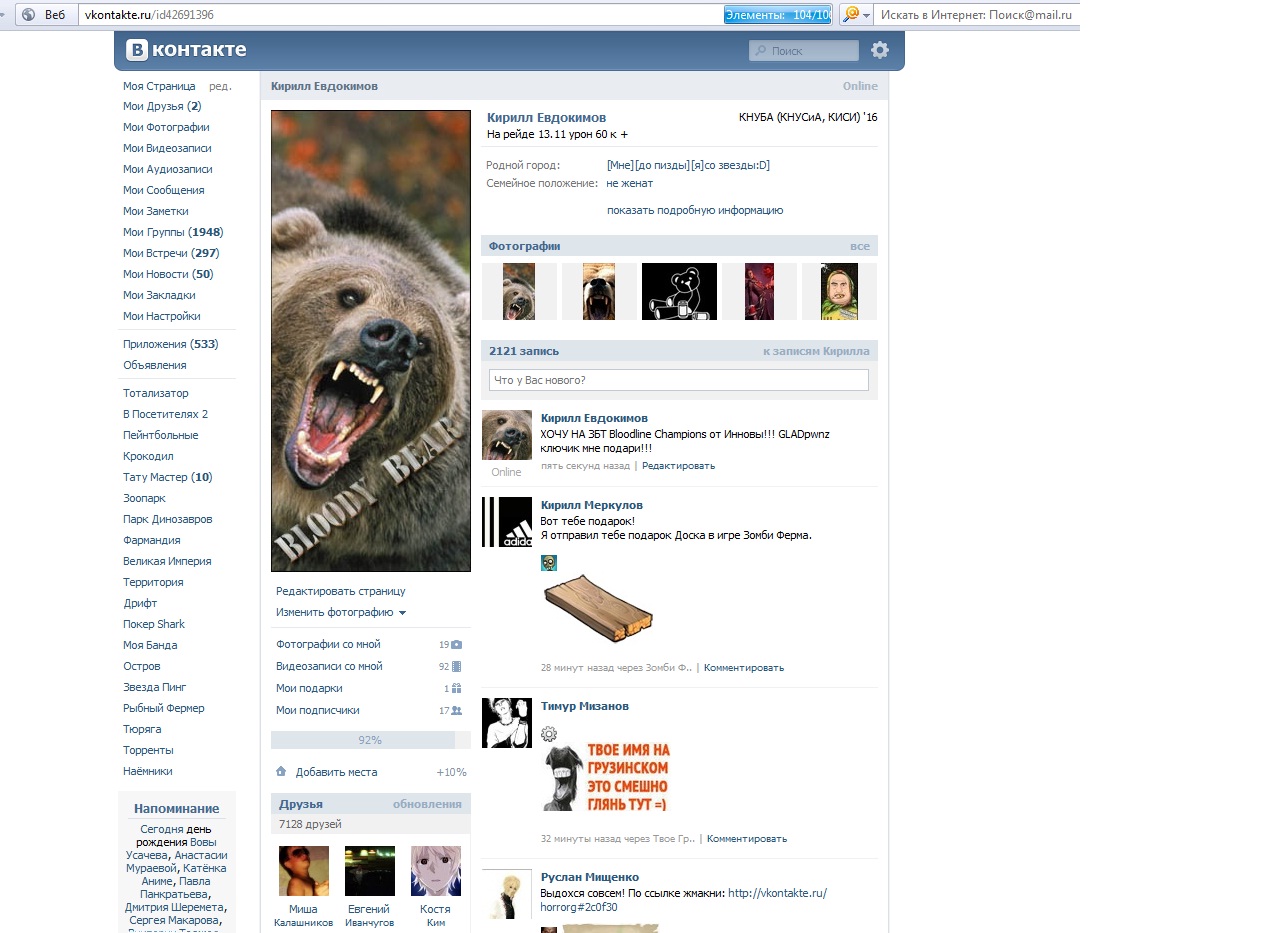1274x933 pixels.
Task: Open Мои Сообщения in left menu
Action: coord(163,190)
